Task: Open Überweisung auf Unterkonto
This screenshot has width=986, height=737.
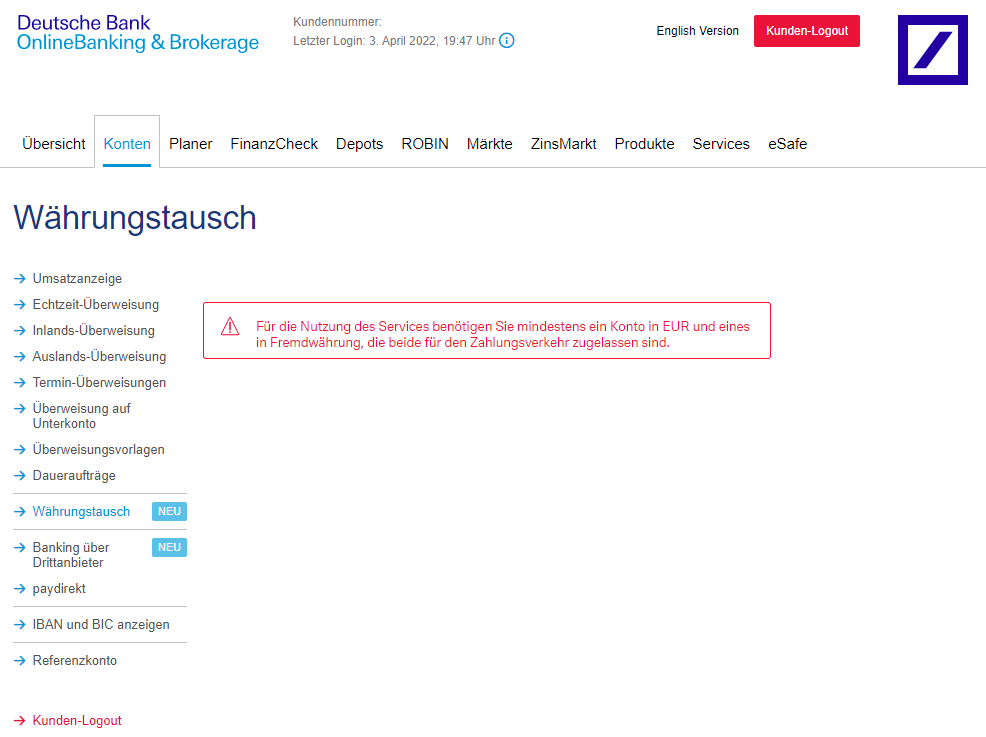Action: [x=82, y=416]
